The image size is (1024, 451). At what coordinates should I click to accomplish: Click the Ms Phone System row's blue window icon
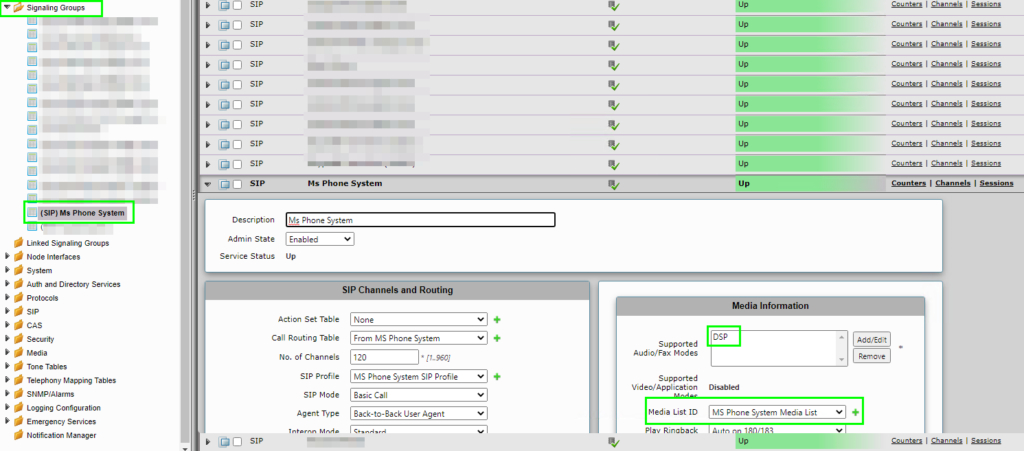coord(224,184)
